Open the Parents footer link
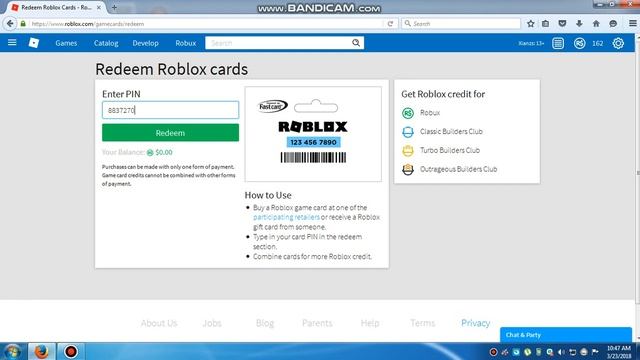The image size is (640, 360). [317, 323]
